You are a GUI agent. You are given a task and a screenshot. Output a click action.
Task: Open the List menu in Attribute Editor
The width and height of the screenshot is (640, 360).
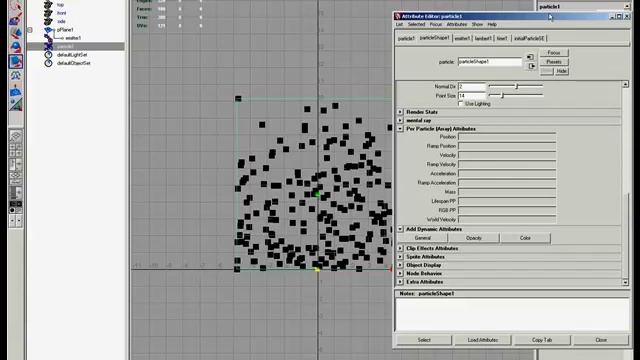399,24
